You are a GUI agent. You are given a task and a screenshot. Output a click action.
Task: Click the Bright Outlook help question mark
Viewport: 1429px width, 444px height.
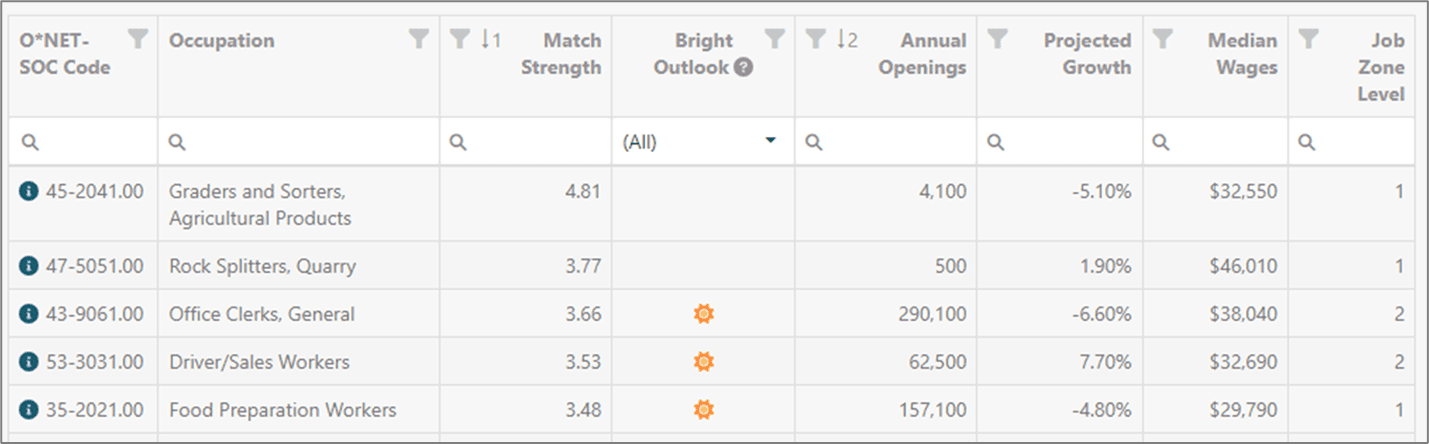point(743,68)
